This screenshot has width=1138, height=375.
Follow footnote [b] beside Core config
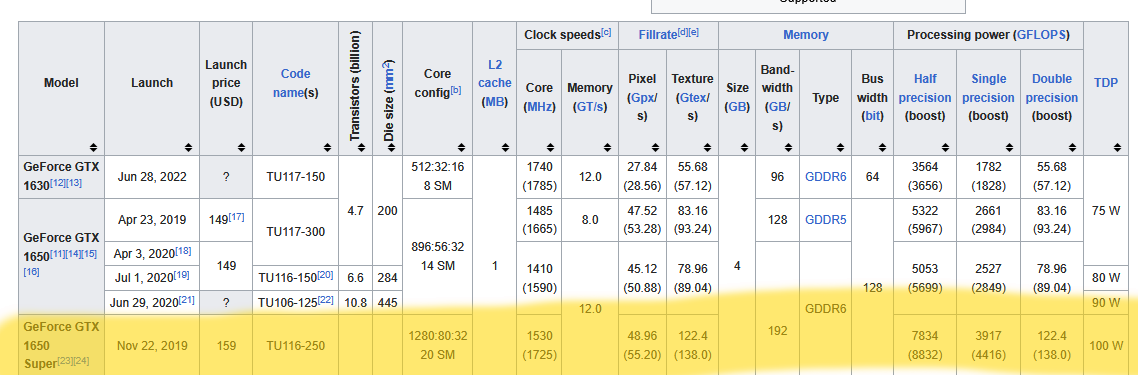[456, 91]
